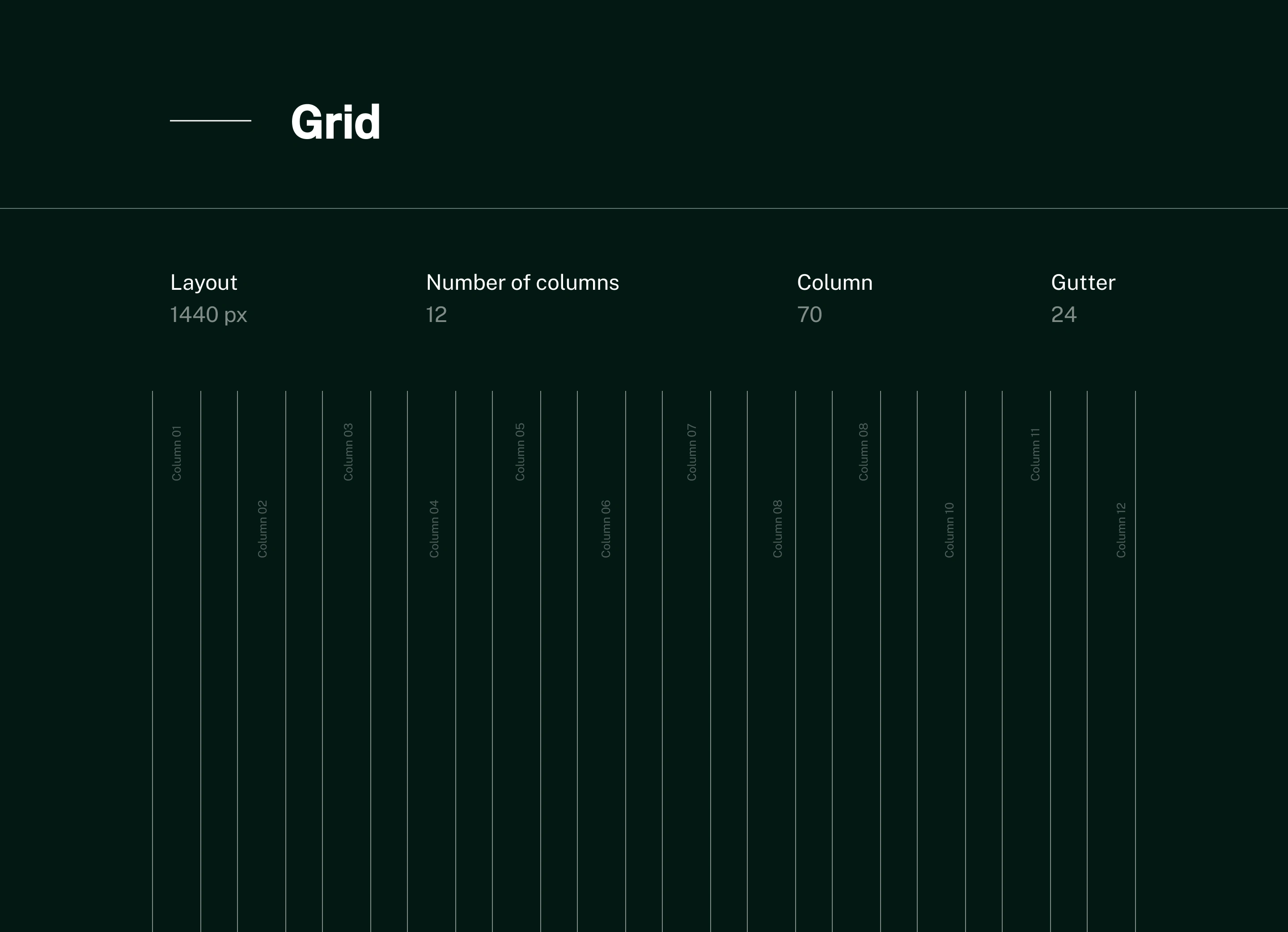
Task: Click the horizontal divider below the header
Action: (644, 208)
